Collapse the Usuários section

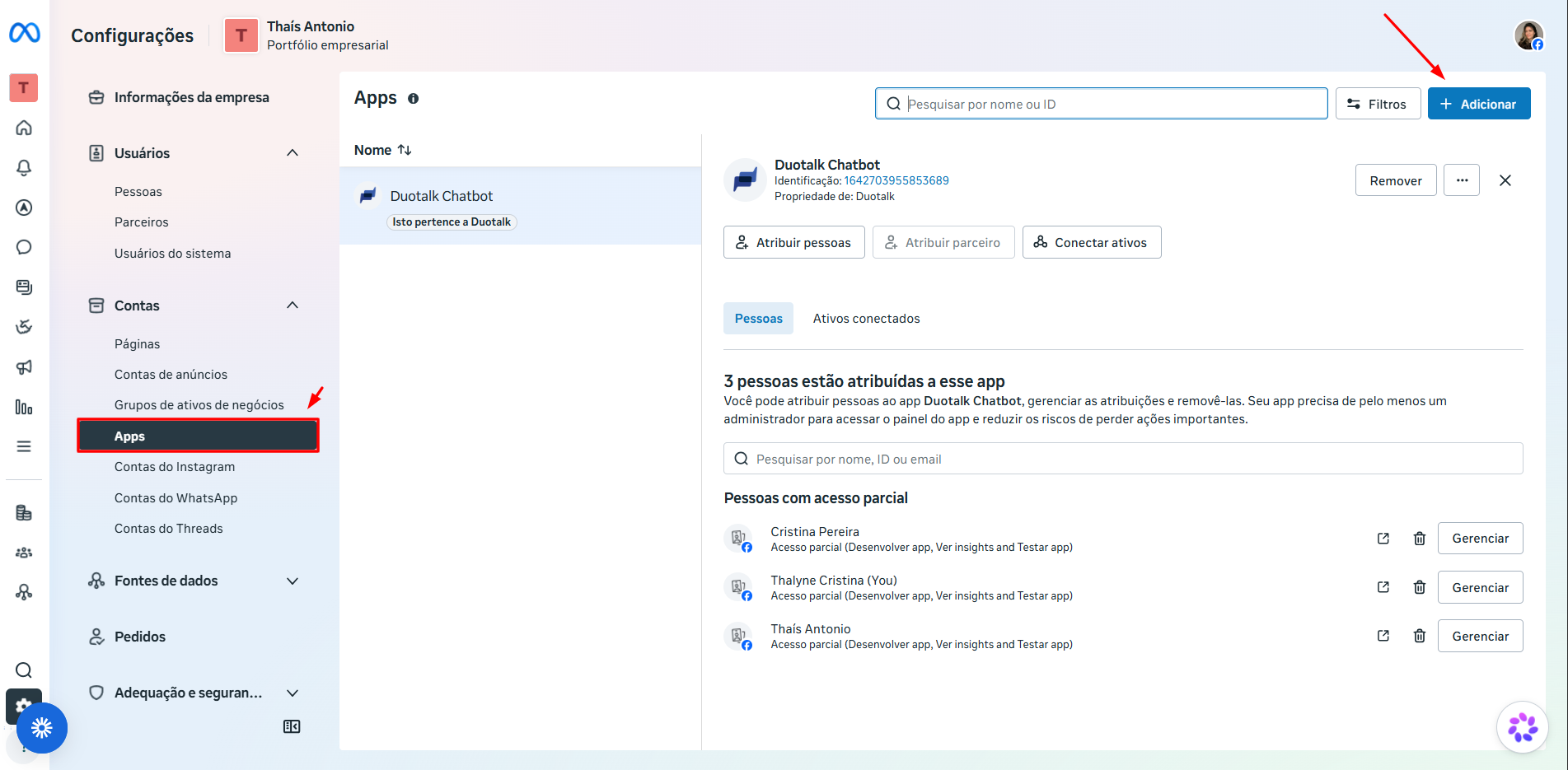coord(293,153)
